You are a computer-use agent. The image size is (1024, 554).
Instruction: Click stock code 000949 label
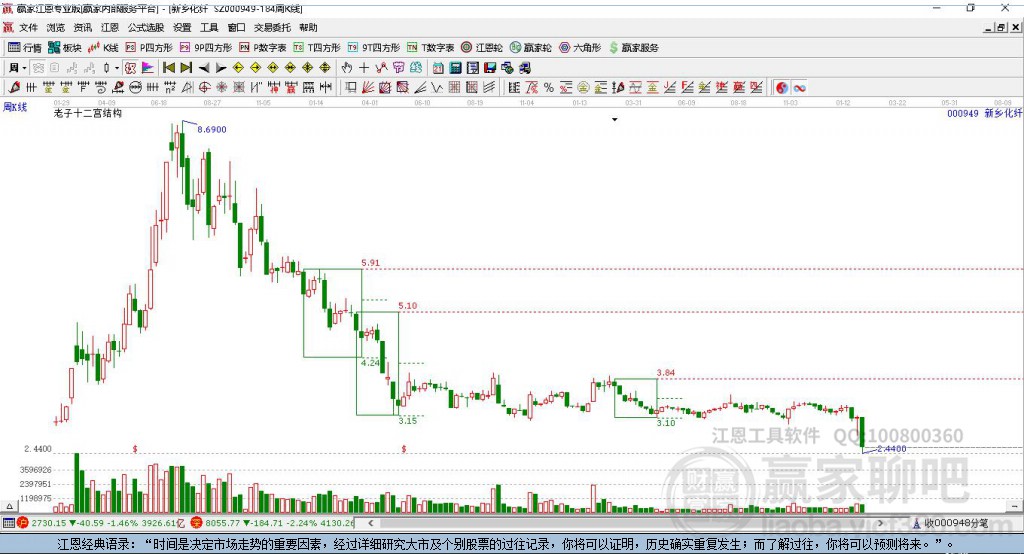(963, 113)
